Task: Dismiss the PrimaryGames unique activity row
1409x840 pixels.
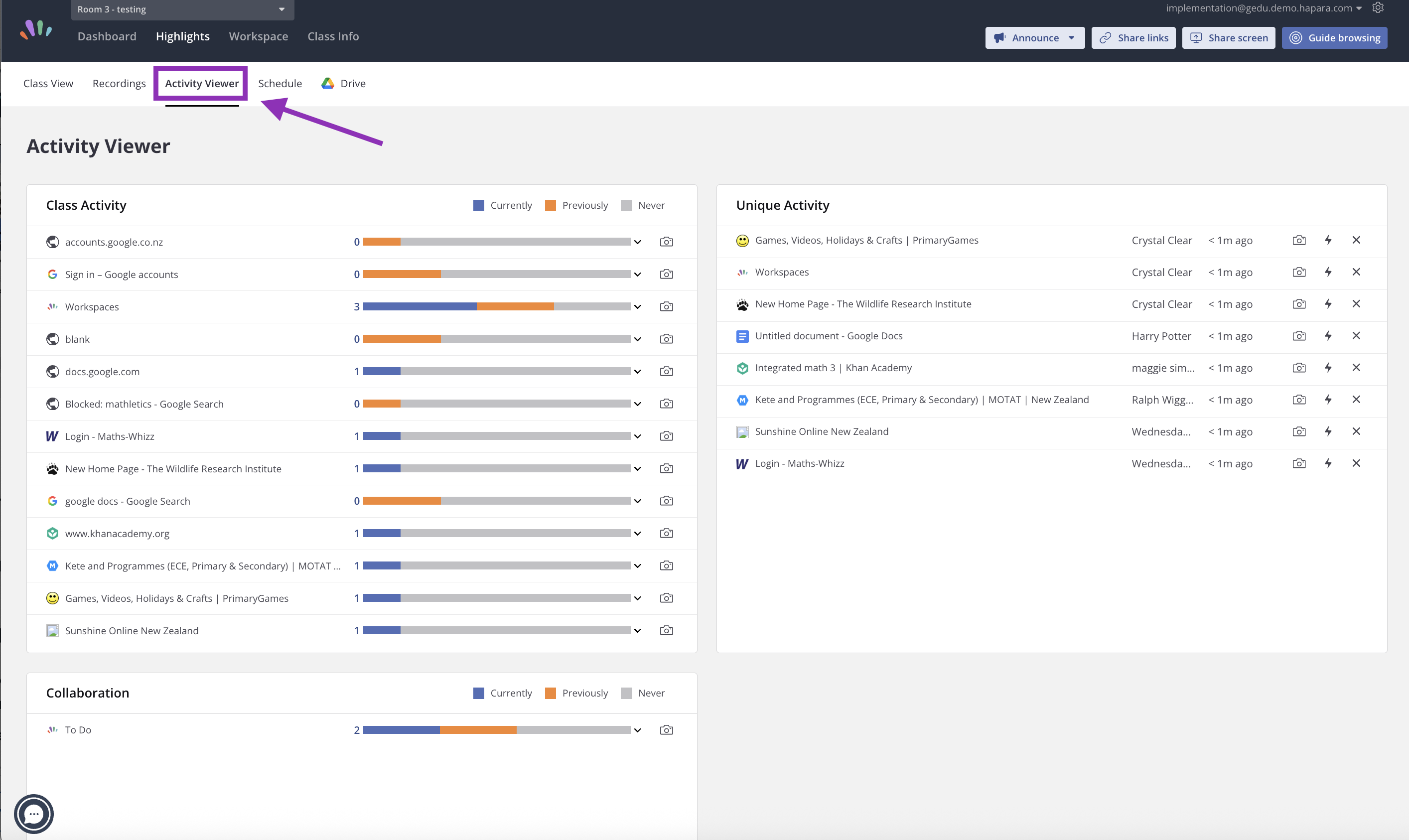Action: coord(1356,241)
